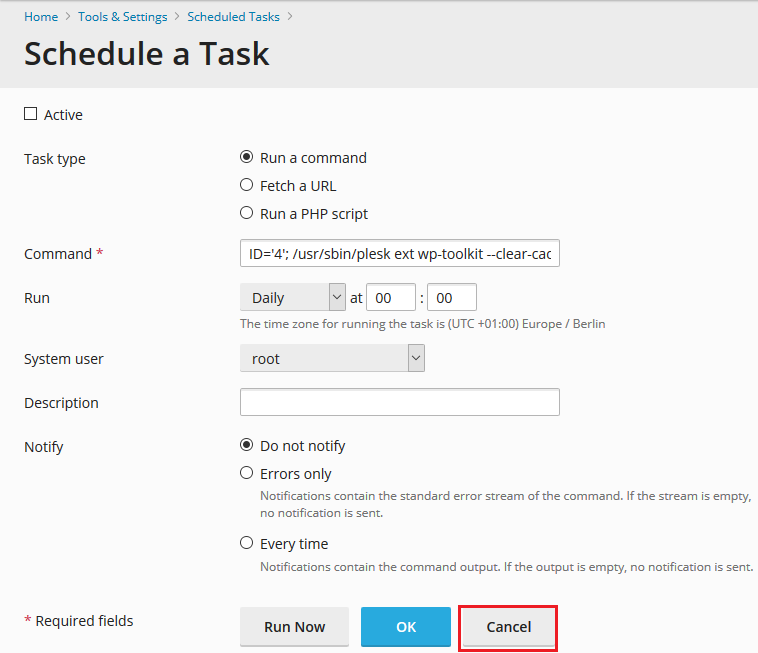Select the Do not notify option
758x653 pixels.
[247, 446]
